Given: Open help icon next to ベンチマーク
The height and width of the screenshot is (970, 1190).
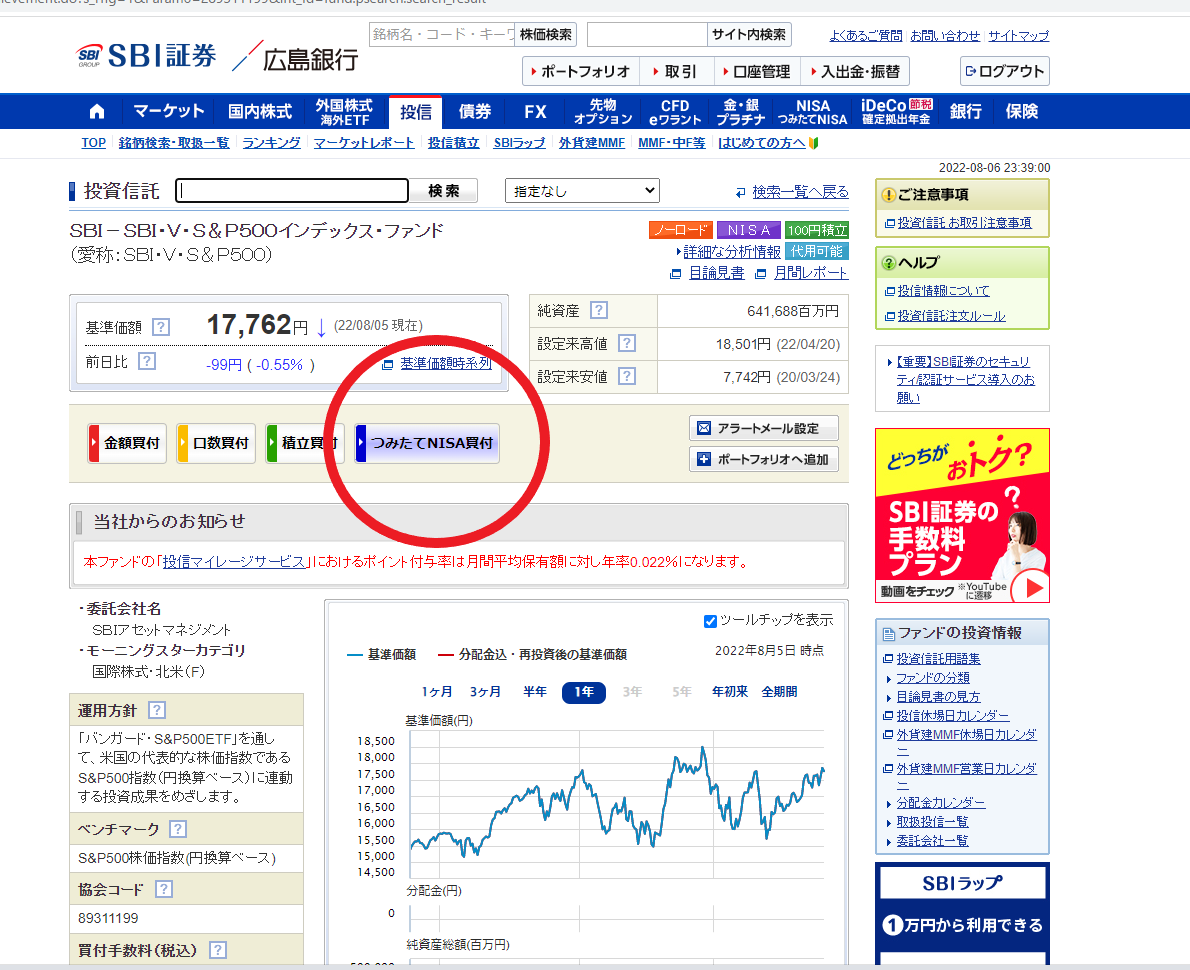Looking at the screenshot, I should coord(178,829).
